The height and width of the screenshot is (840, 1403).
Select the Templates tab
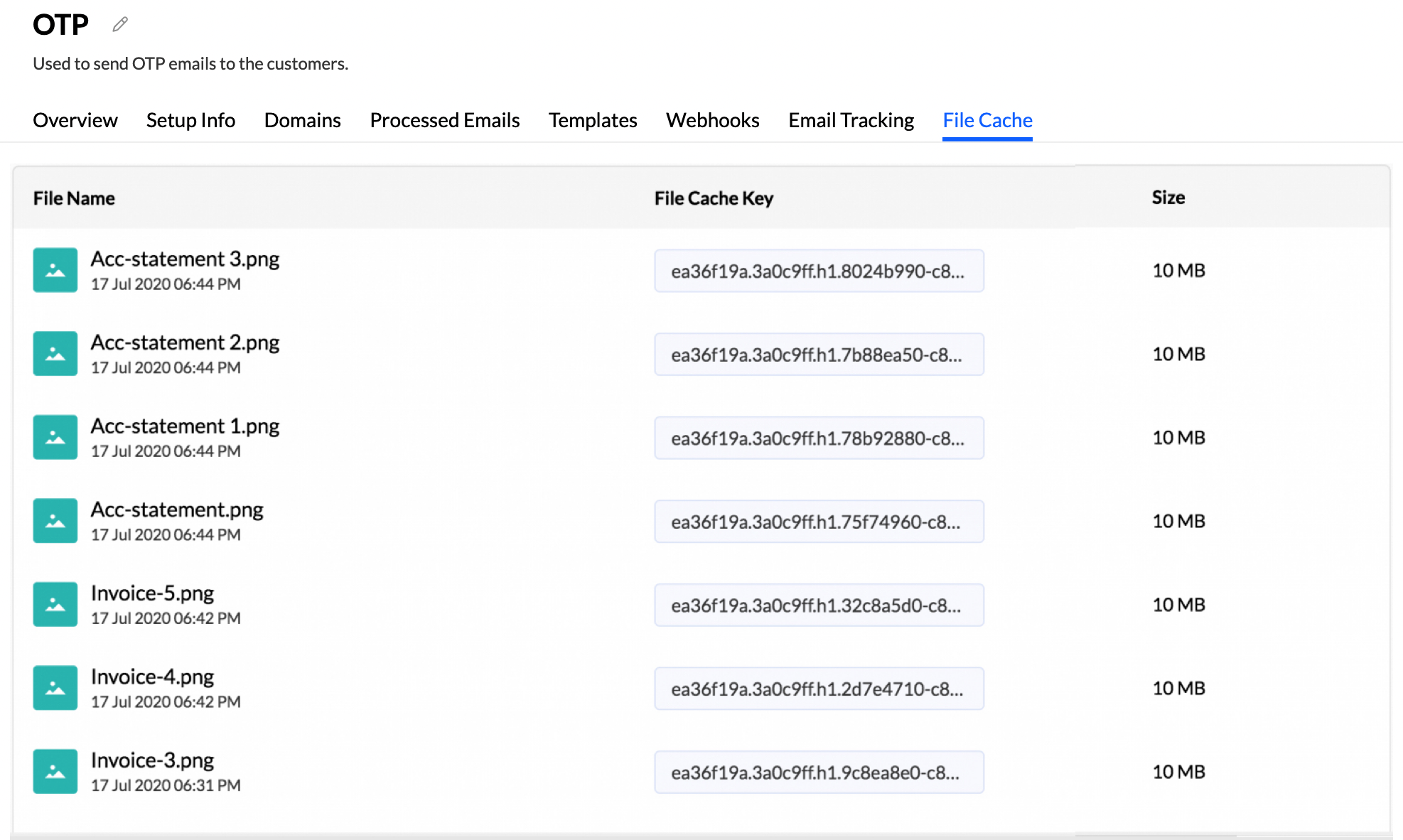pyautogui.click(x=593, y=120)
